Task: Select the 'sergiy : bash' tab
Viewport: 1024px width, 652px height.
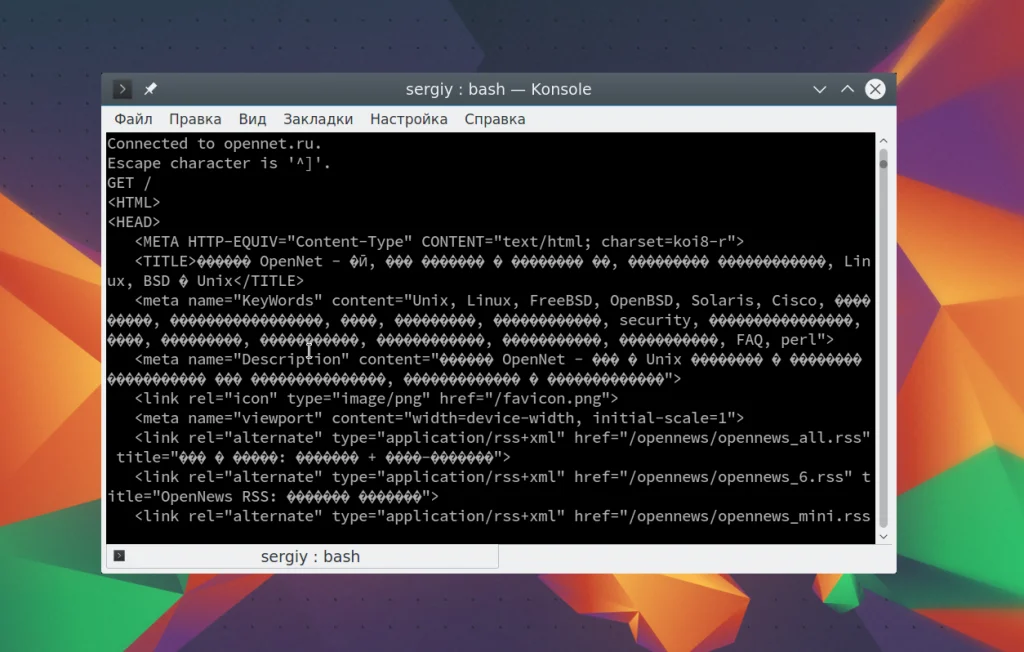Action: [302, 556]
